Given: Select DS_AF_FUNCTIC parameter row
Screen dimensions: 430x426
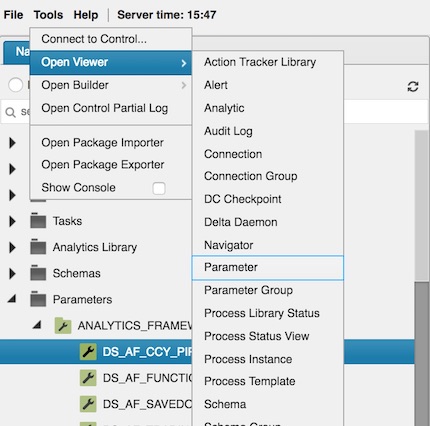Looking at the screenshot, I should tap(96, 378).
